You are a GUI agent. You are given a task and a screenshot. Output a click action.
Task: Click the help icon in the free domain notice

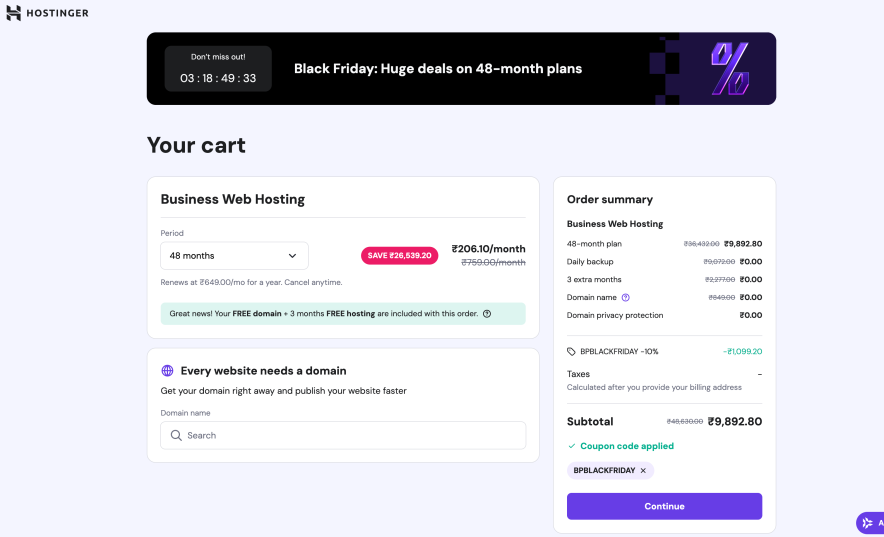pos(487,313)
